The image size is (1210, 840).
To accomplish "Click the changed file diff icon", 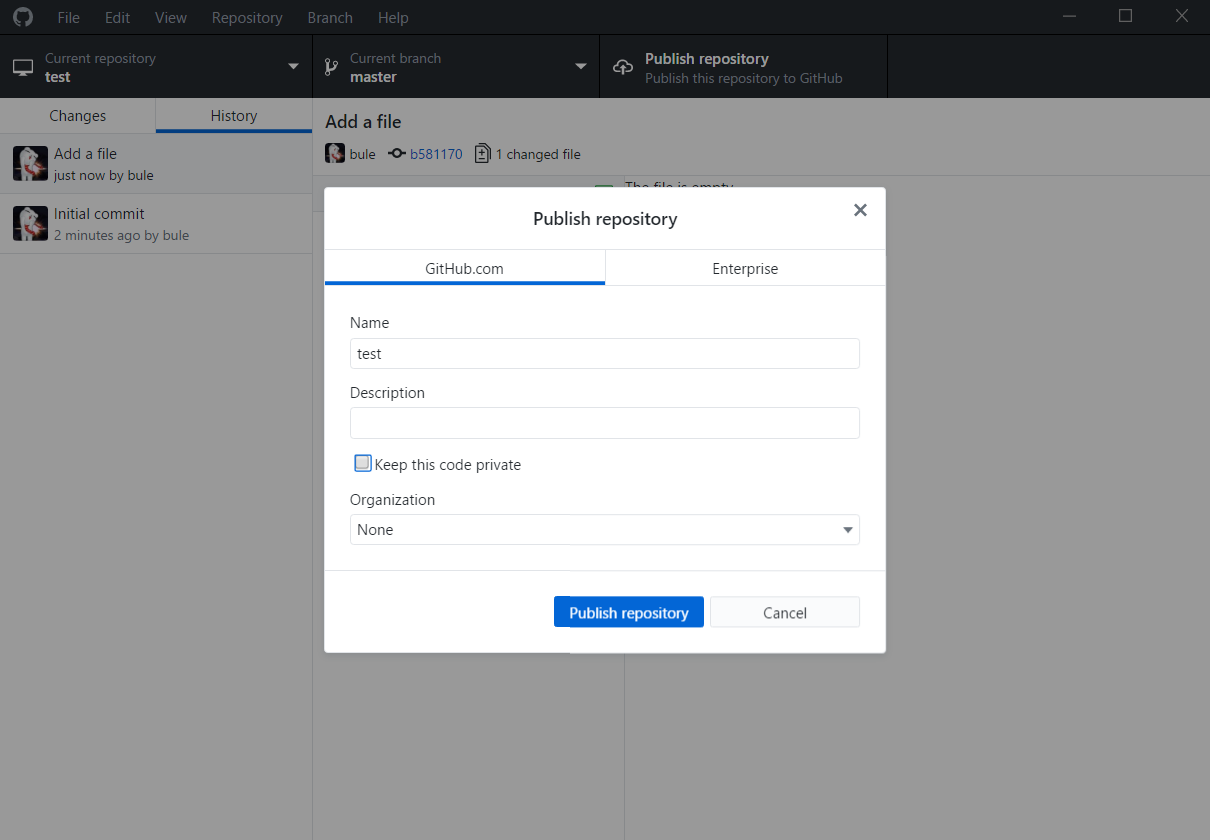I will (483, 153).
